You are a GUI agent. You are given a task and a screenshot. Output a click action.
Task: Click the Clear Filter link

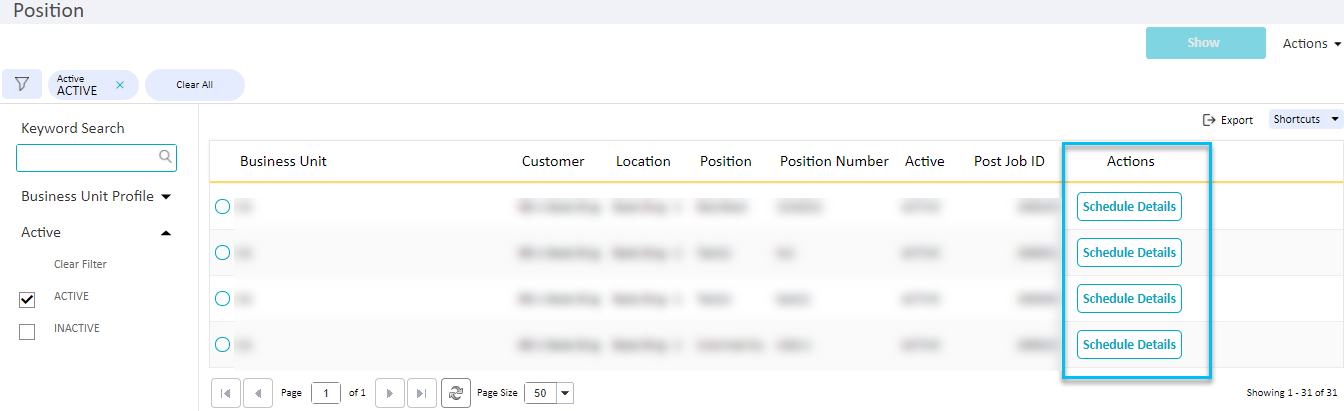point(80,264)
